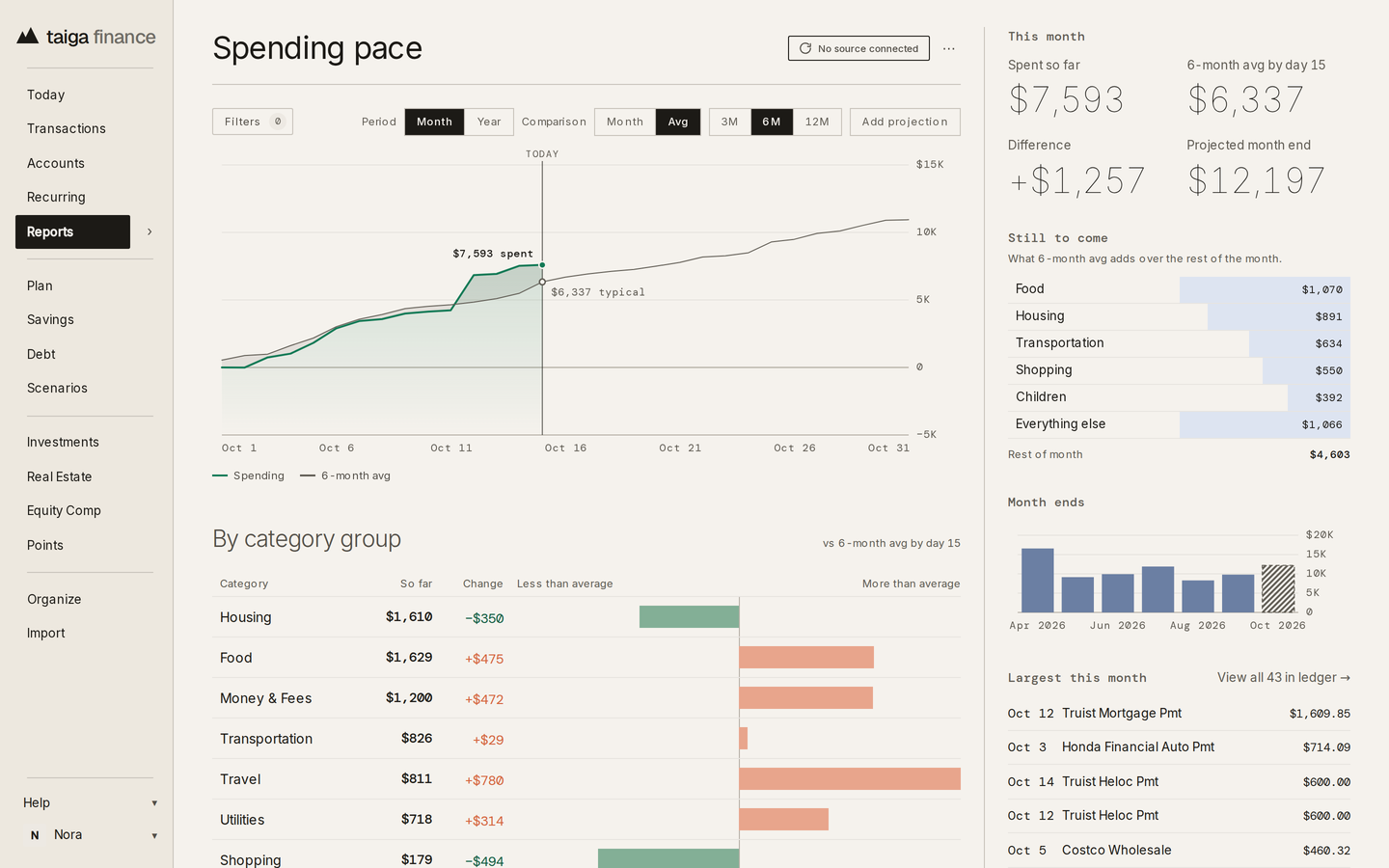The height and width of the screenshot is (868, 1389).
Task: Select the 12M range
Action: pos(817,122)
